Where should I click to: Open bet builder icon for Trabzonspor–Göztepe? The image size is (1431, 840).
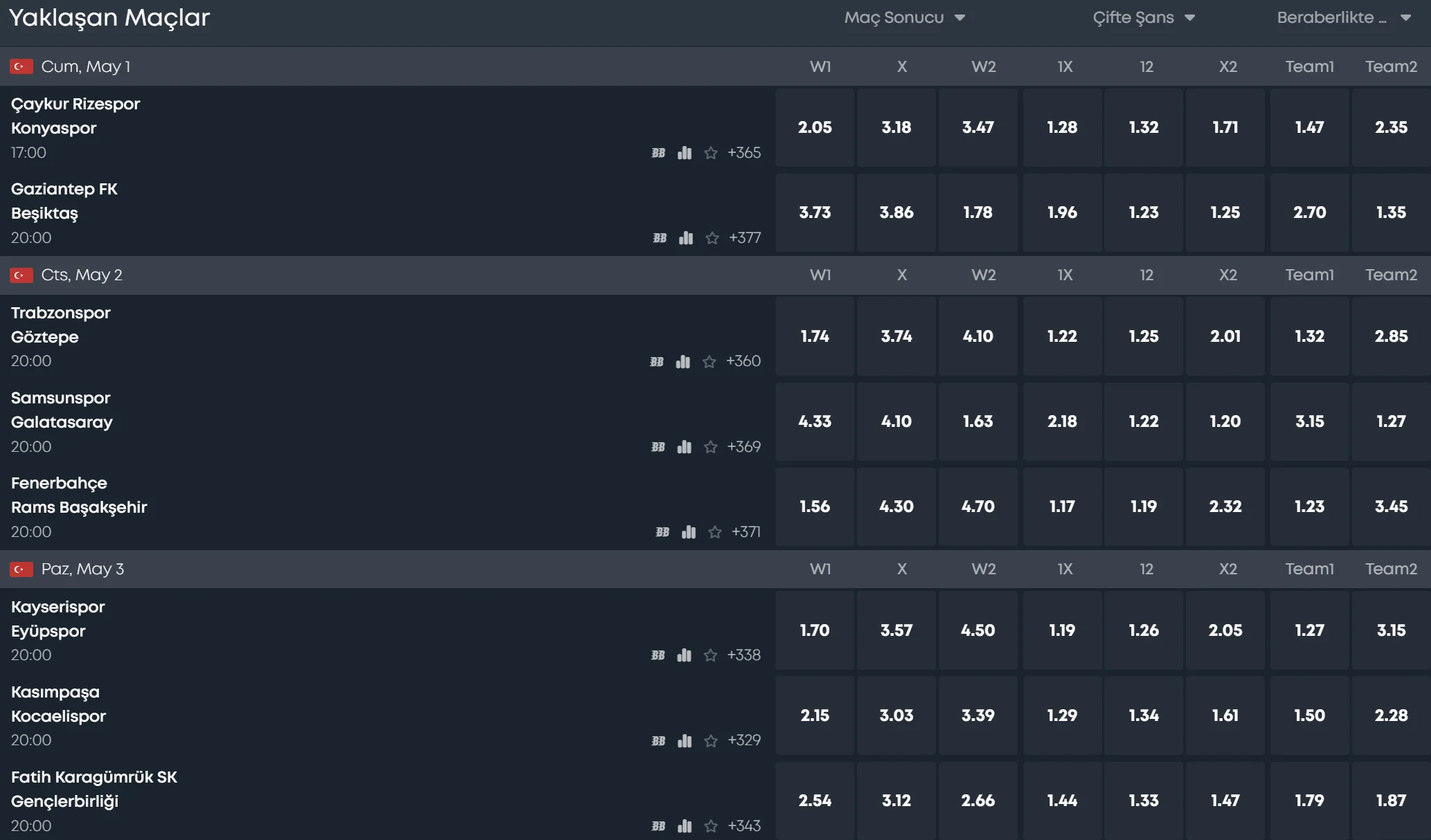point(657,361)
